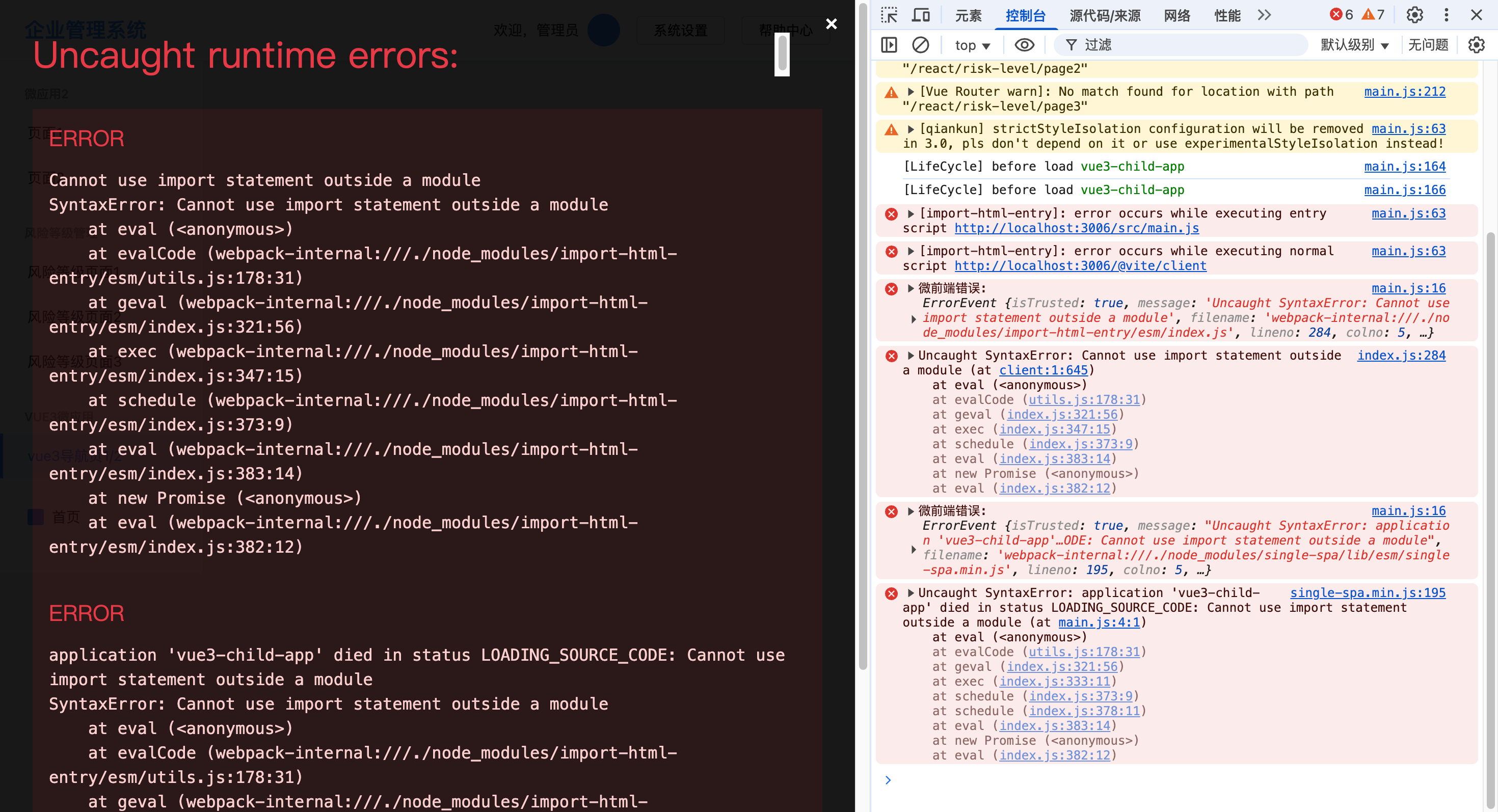Image resolution: width=1498 pixels, height=812 pixels.
Task: Open the 默认级别 log level dropdown
Action: click(1354, 45)
